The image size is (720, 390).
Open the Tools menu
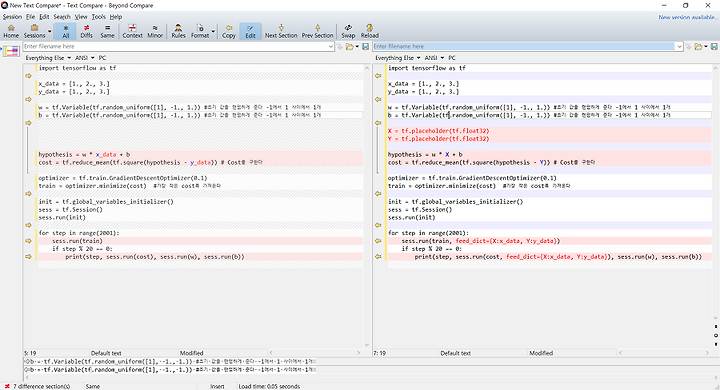click(98, 17)
